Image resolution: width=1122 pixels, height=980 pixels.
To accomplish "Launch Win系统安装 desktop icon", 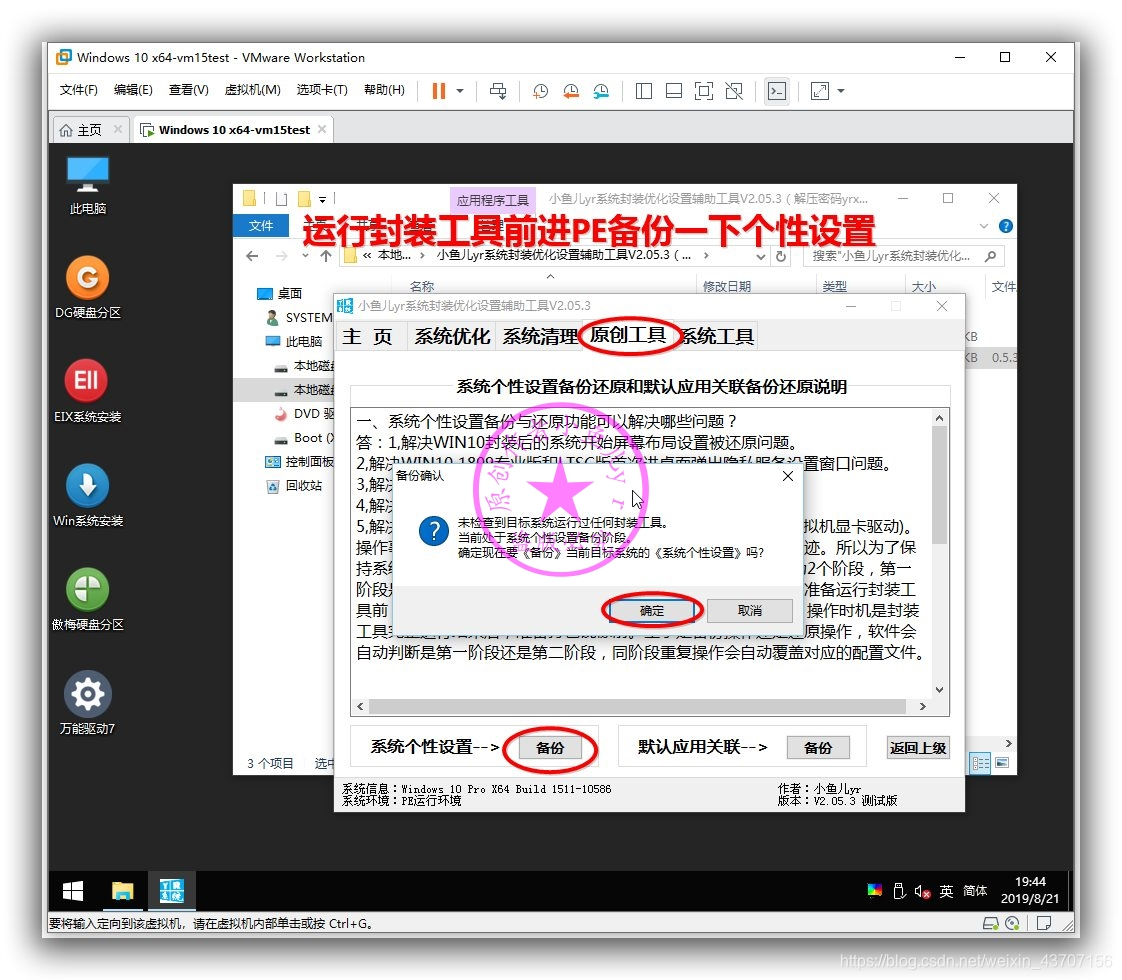I will [87, 496].
